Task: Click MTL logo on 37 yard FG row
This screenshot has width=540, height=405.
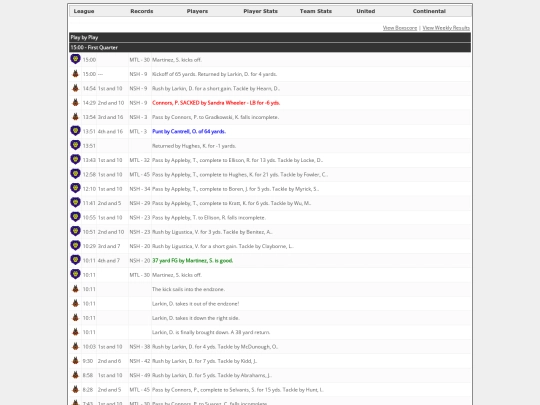Action: point(75,260)
